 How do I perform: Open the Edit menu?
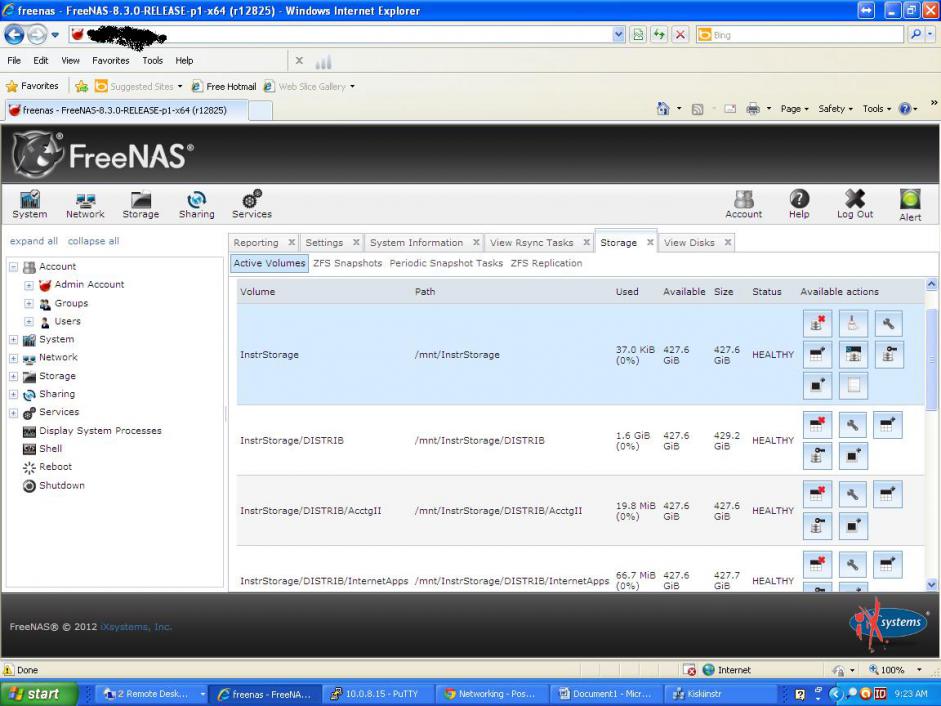pyautogui.click(x=41, y=60)
